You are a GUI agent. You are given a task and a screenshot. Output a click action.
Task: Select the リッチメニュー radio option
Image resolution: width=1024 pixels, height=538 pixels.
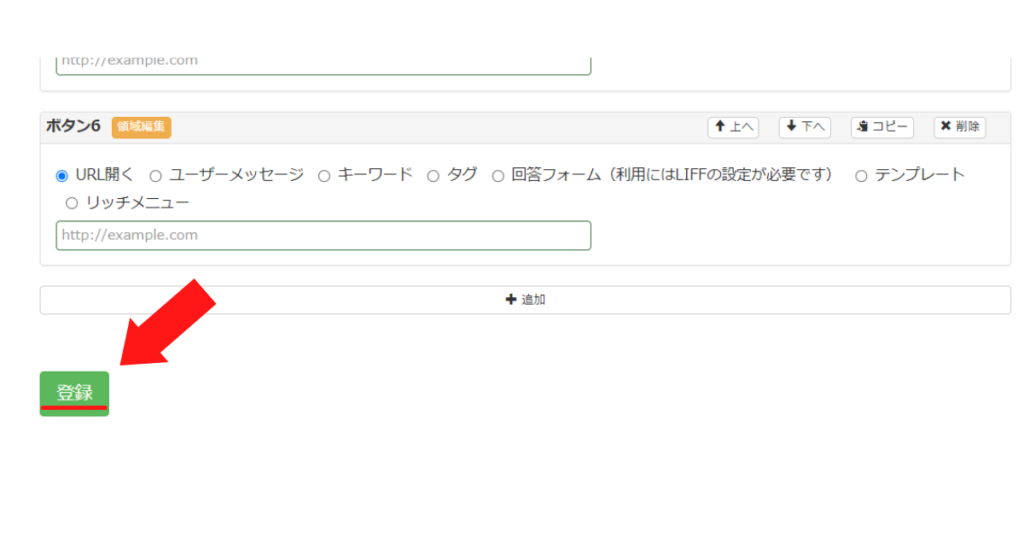coord(72,203)
